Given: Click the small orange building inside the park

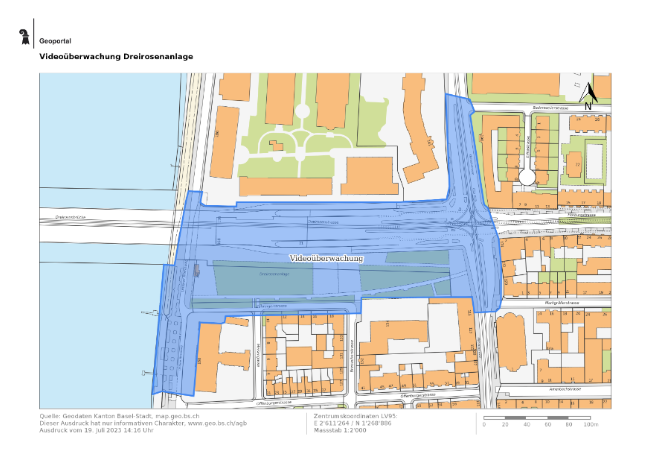Looking at the screenshot, I should 276,146.
